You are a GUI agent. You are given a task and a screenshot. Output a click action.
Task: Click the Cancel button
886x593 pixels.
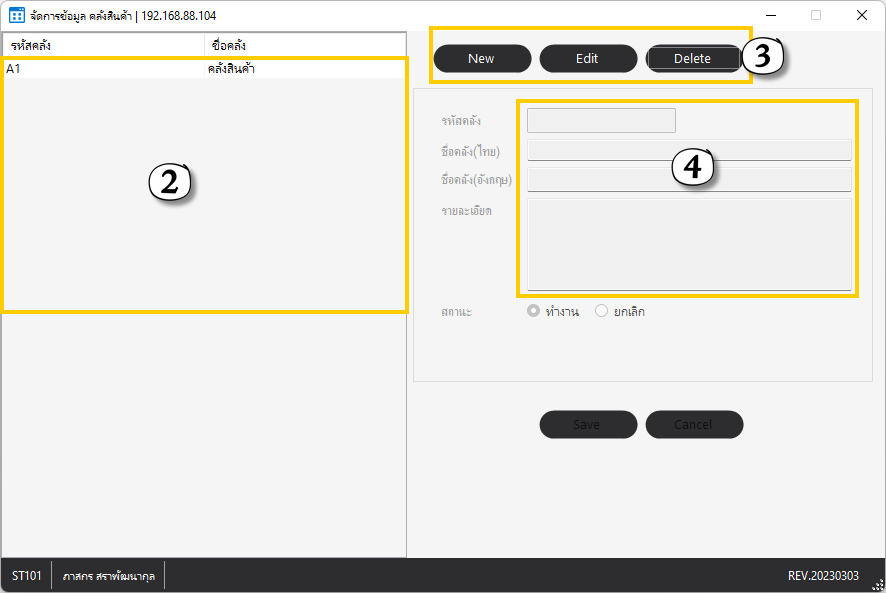[694, 425]
